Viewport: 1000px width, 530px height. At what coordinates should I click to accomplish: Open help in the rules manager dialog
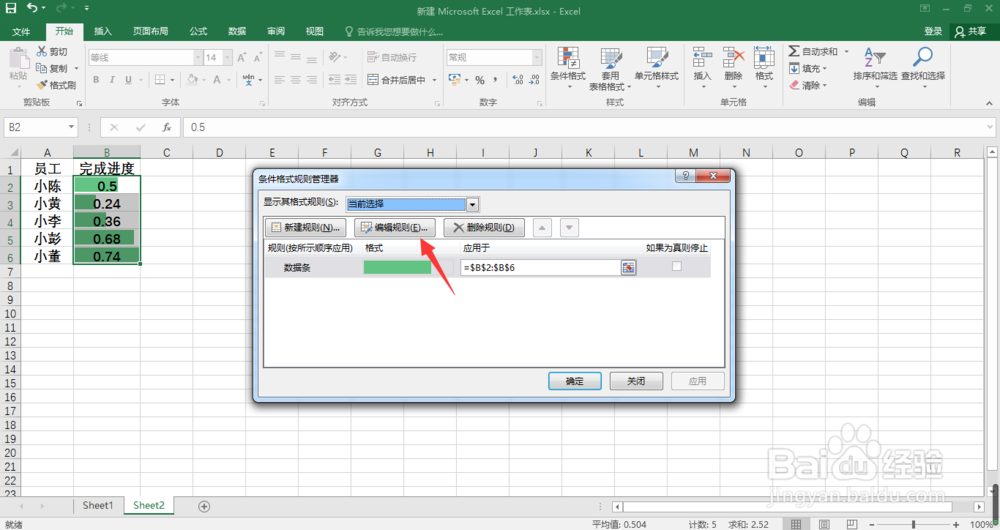coord(686,176)
